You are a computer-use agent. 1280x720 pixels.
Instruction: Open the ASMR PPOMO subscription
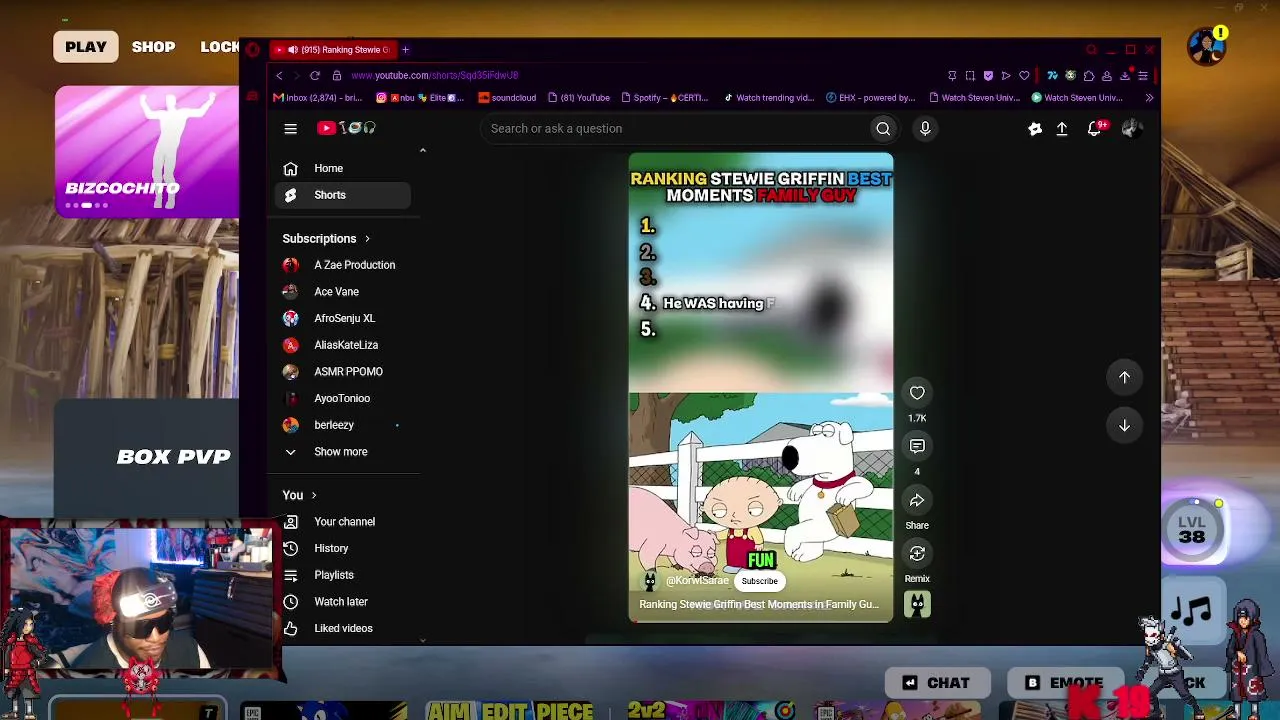click(343, 372)
